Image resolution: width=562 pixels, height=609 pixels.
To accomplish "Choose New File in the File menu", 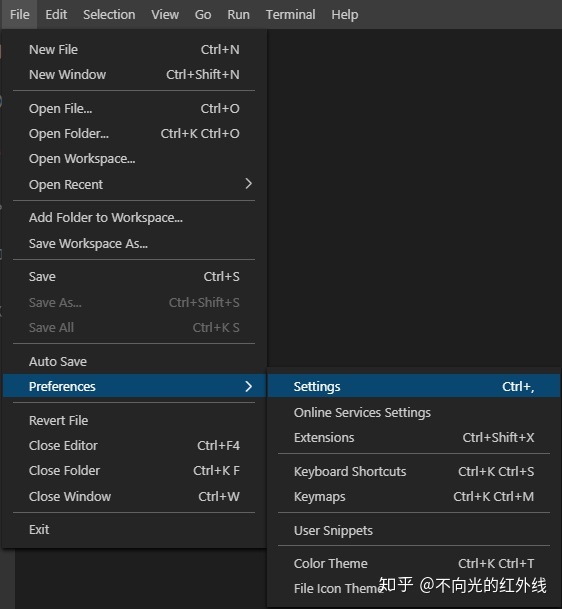I will [x=134, y=50].
